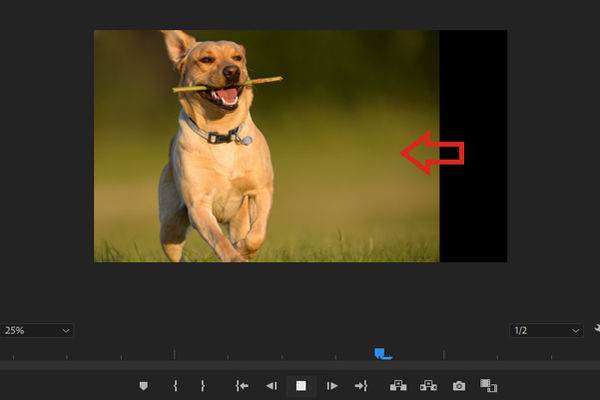This screenshot has width=600, height=400.
Task: Add a marker with the marker icon
Action: [143, 385]
